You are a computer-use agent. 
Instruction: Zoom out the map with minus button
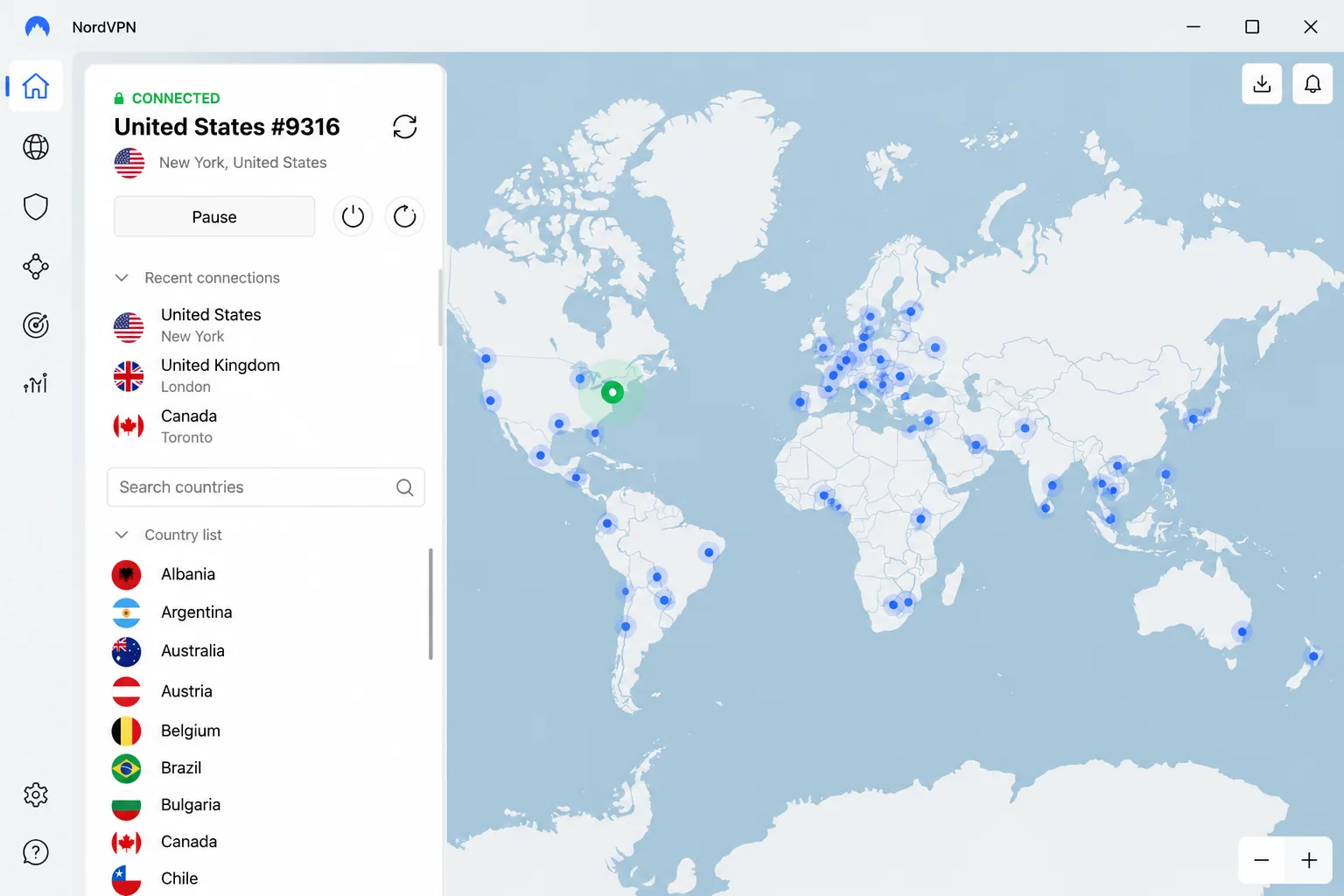click(x=1262, y=860)
